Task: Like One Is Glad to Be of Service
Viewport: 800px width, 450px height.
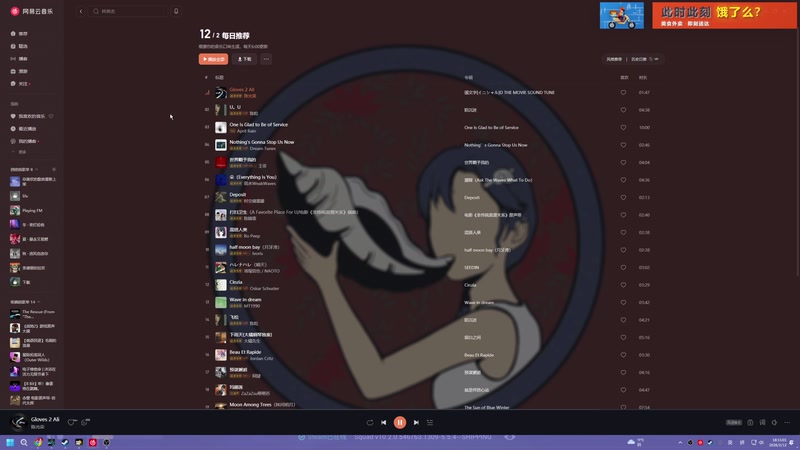Action: [623, 128]
